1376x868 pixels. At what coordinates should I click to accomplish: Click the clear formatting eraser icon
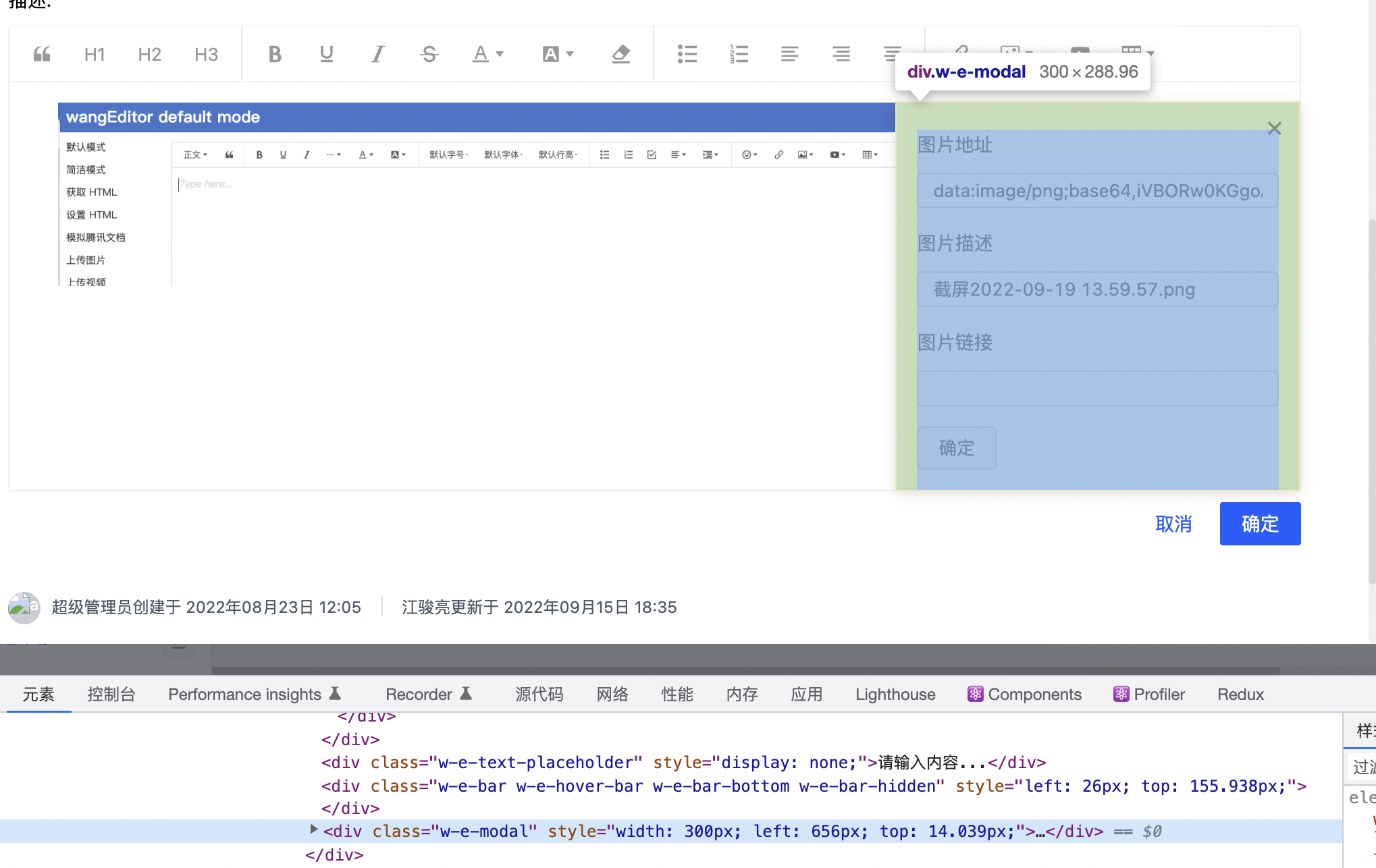pyautogui.click(x=620, y=54)
